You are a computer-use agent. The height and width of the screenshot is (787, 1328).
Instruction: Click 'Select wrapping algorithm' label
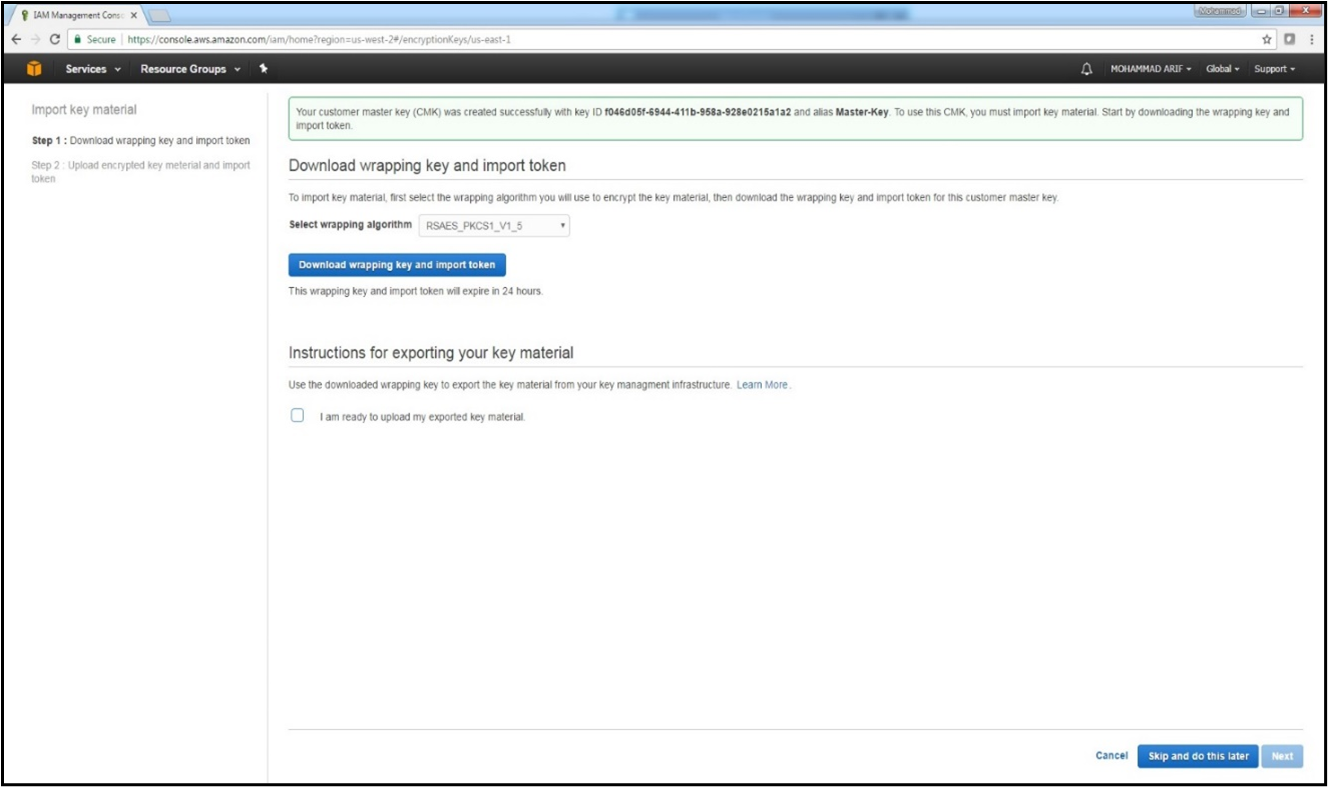(x=350, y=225)
